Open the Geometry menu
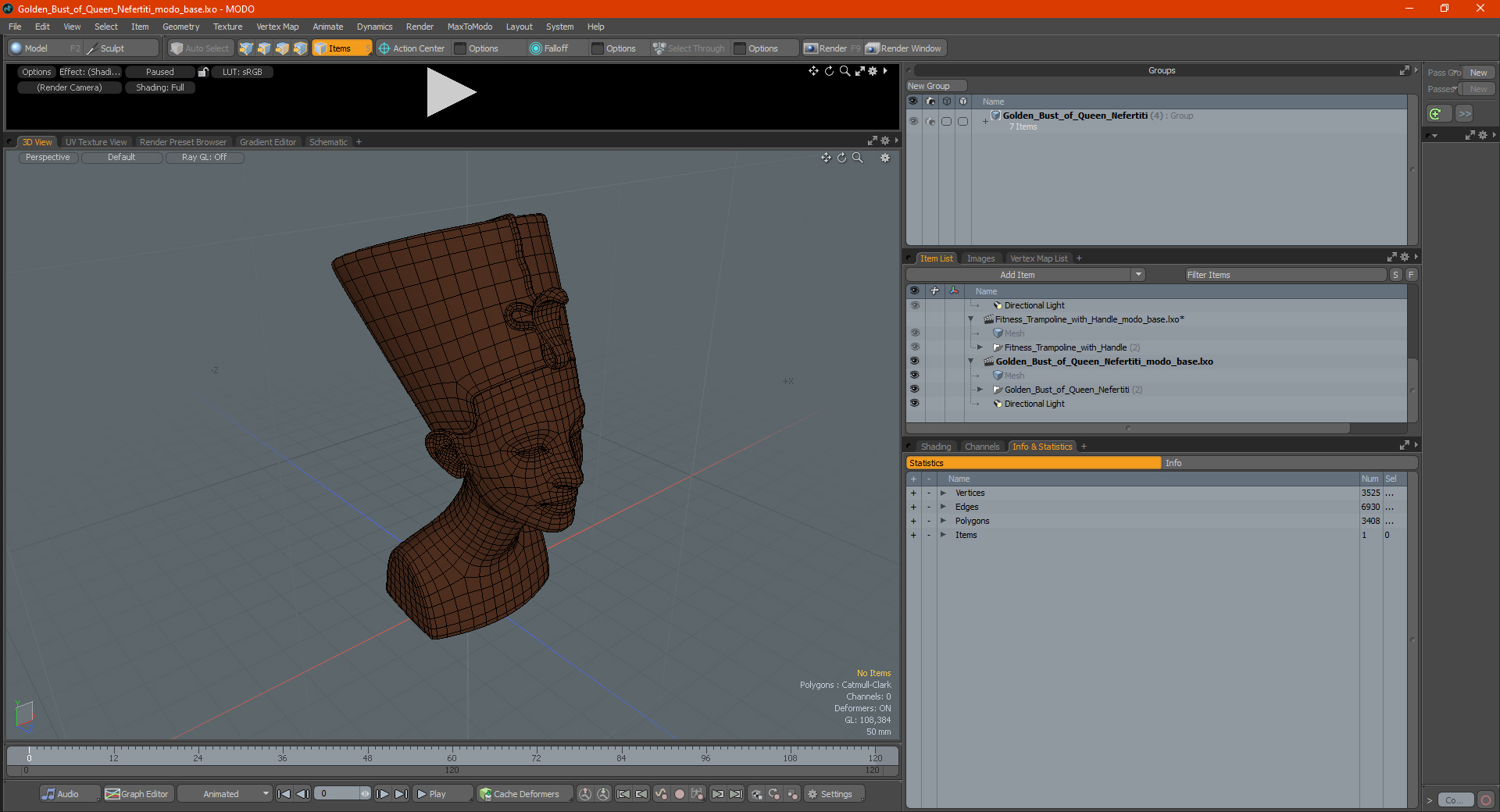The width and height of the screenshot is (1500, 812). pyautogui.click(x=180, y=27)
